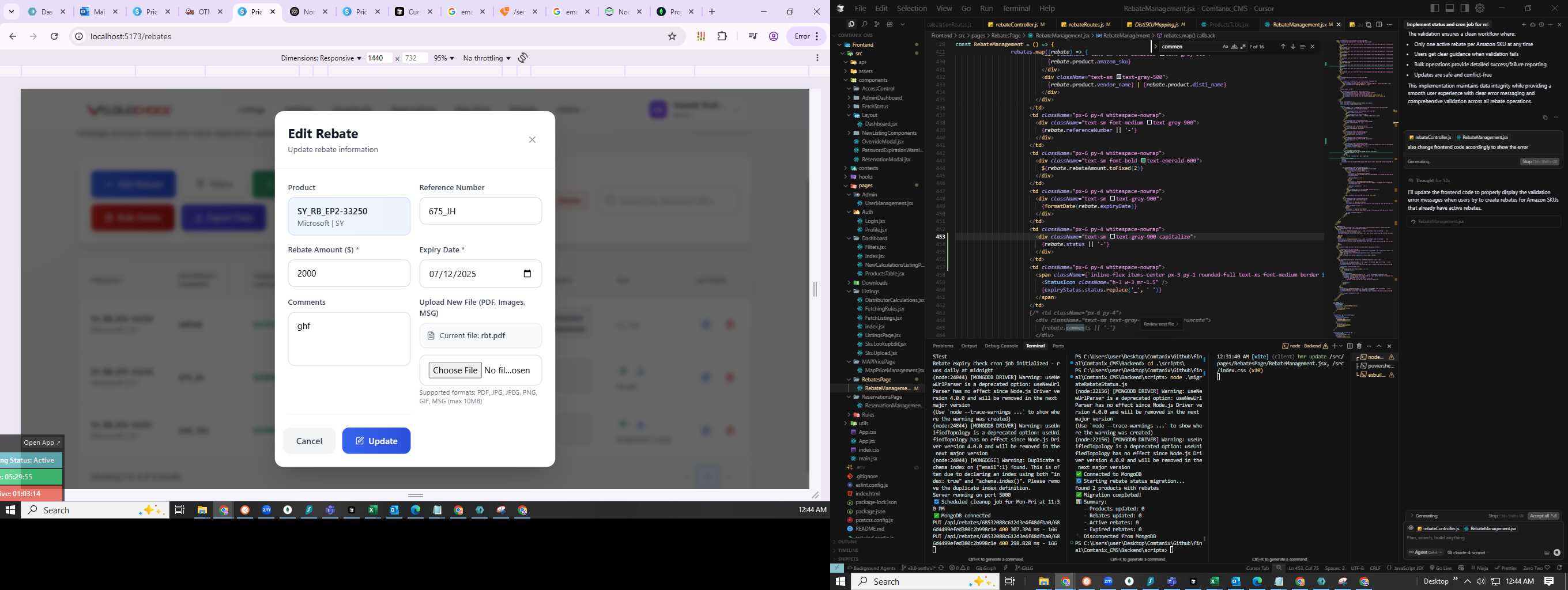The image size is (1568, 590).
Task: Bookmark this page with the star icon
Action: tap(672, 36)
